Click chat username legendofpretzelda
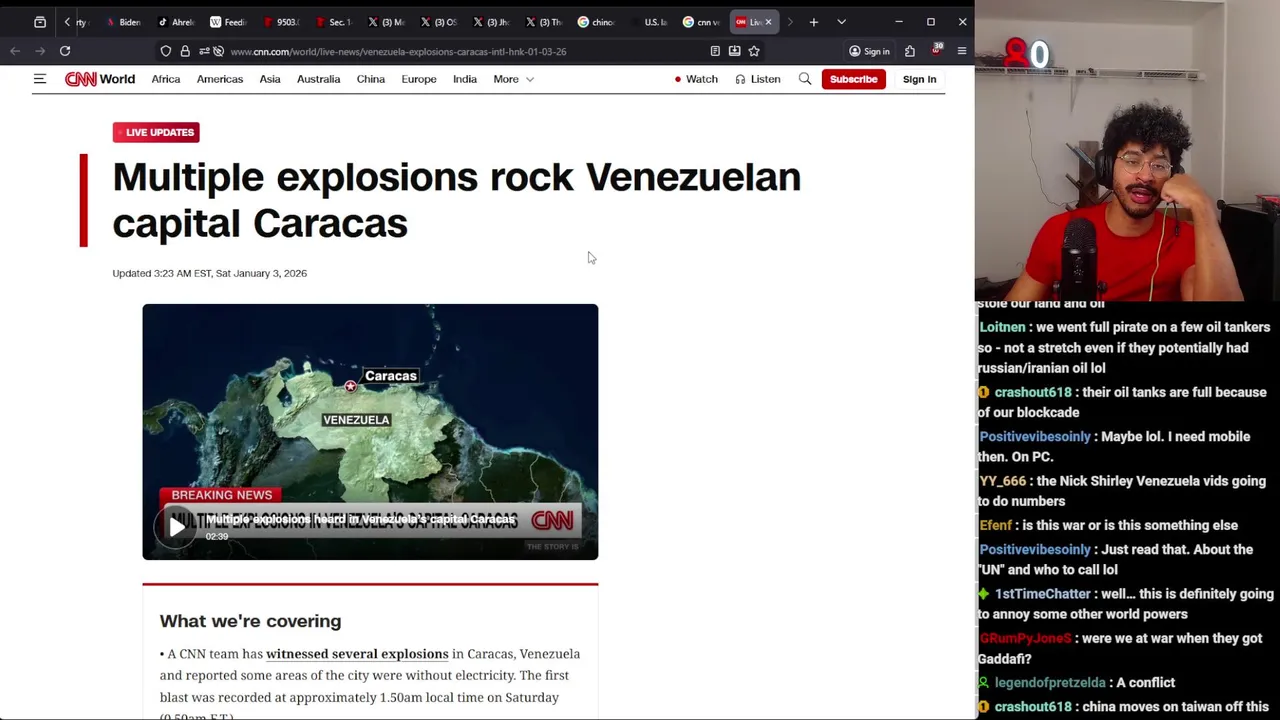Image resolution: width=1280 pixels, height=720 pixels. 1050,682
